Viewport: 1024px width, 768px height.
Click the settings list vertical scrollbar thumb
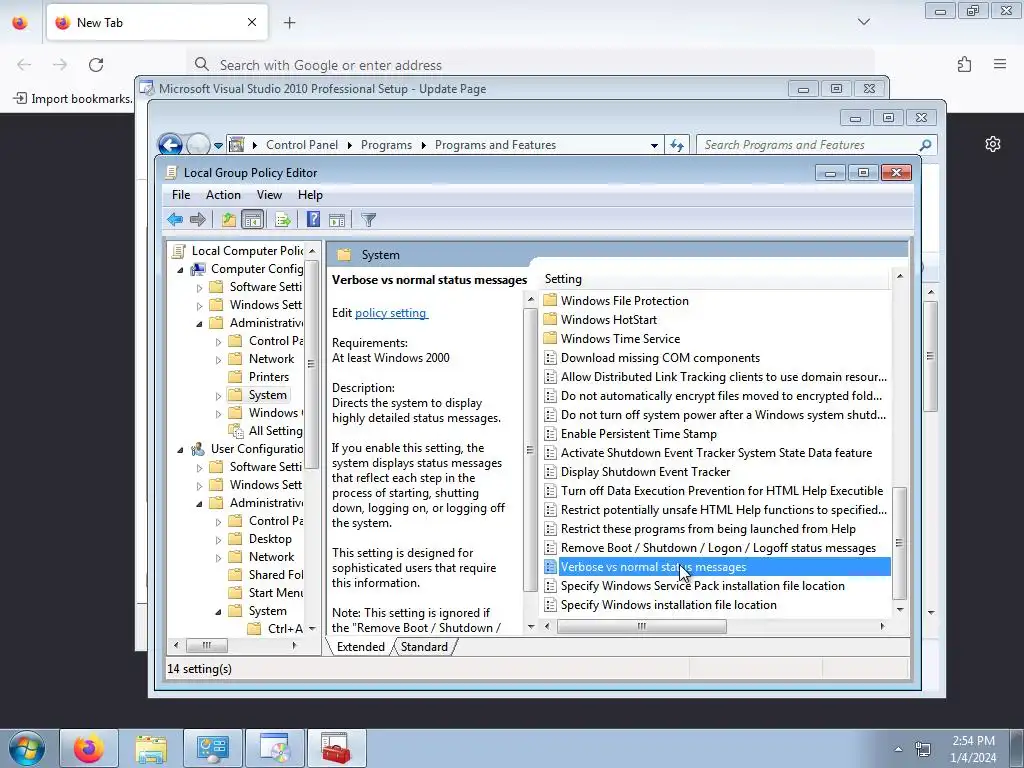[899, 543]
